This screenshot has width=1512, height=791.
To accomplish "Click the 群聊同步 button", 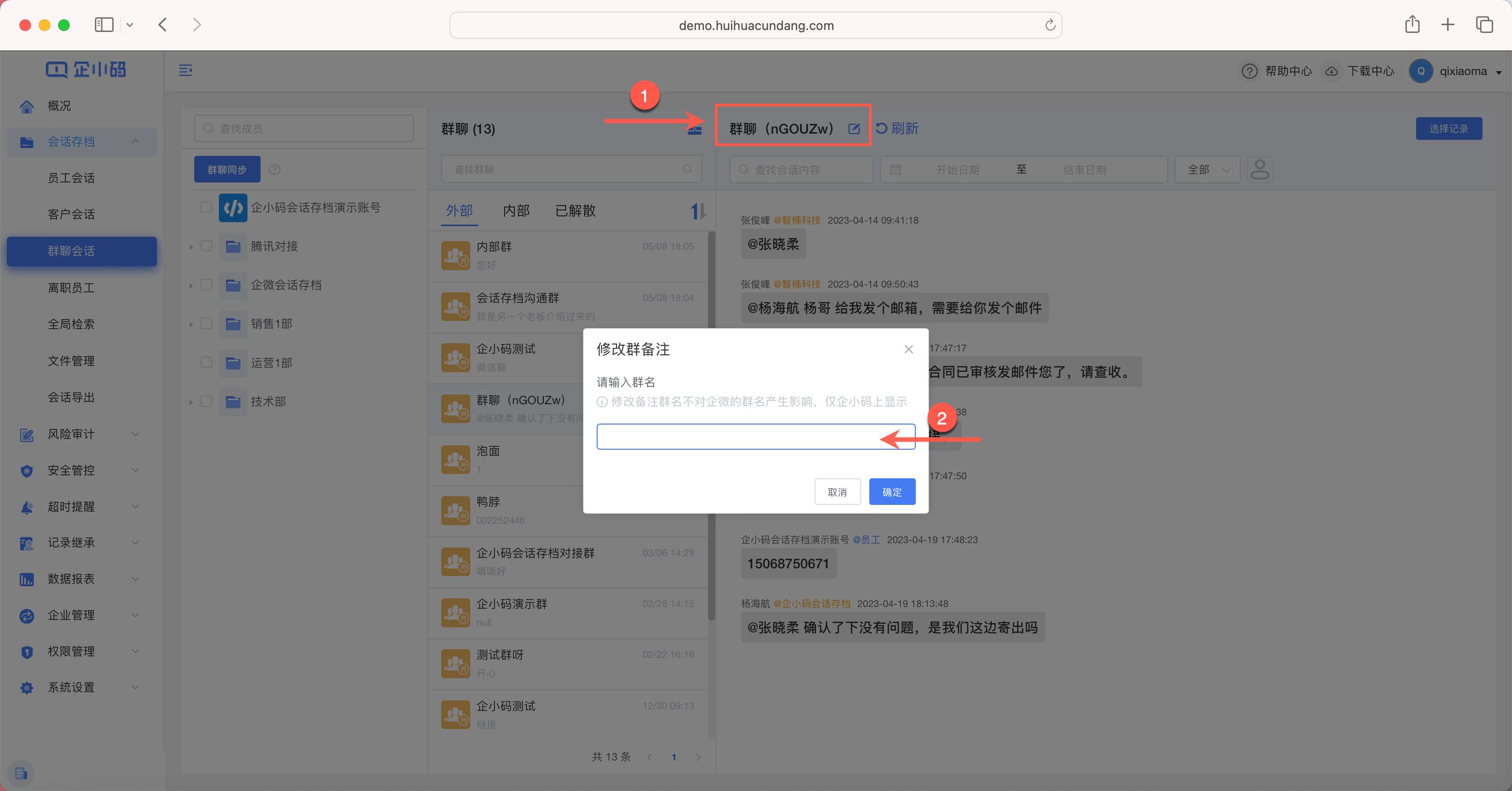I will click(227, 169).
